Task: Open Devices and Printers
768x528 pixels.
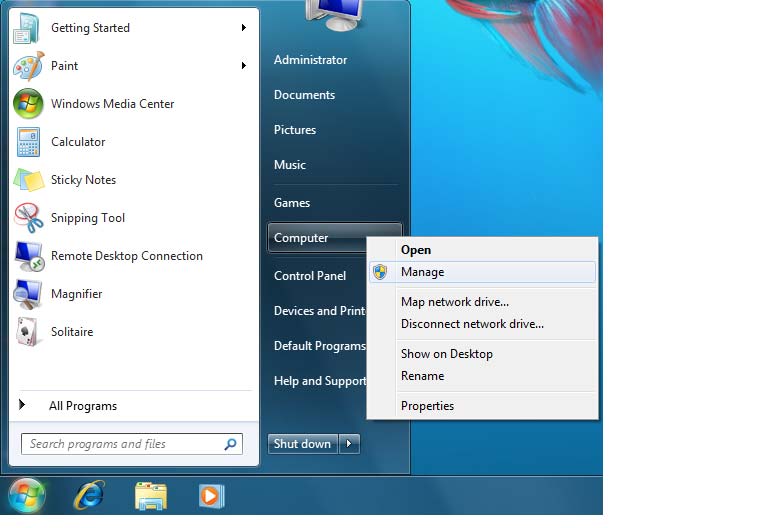Action: pyautogui.click(x=319, y=311)
